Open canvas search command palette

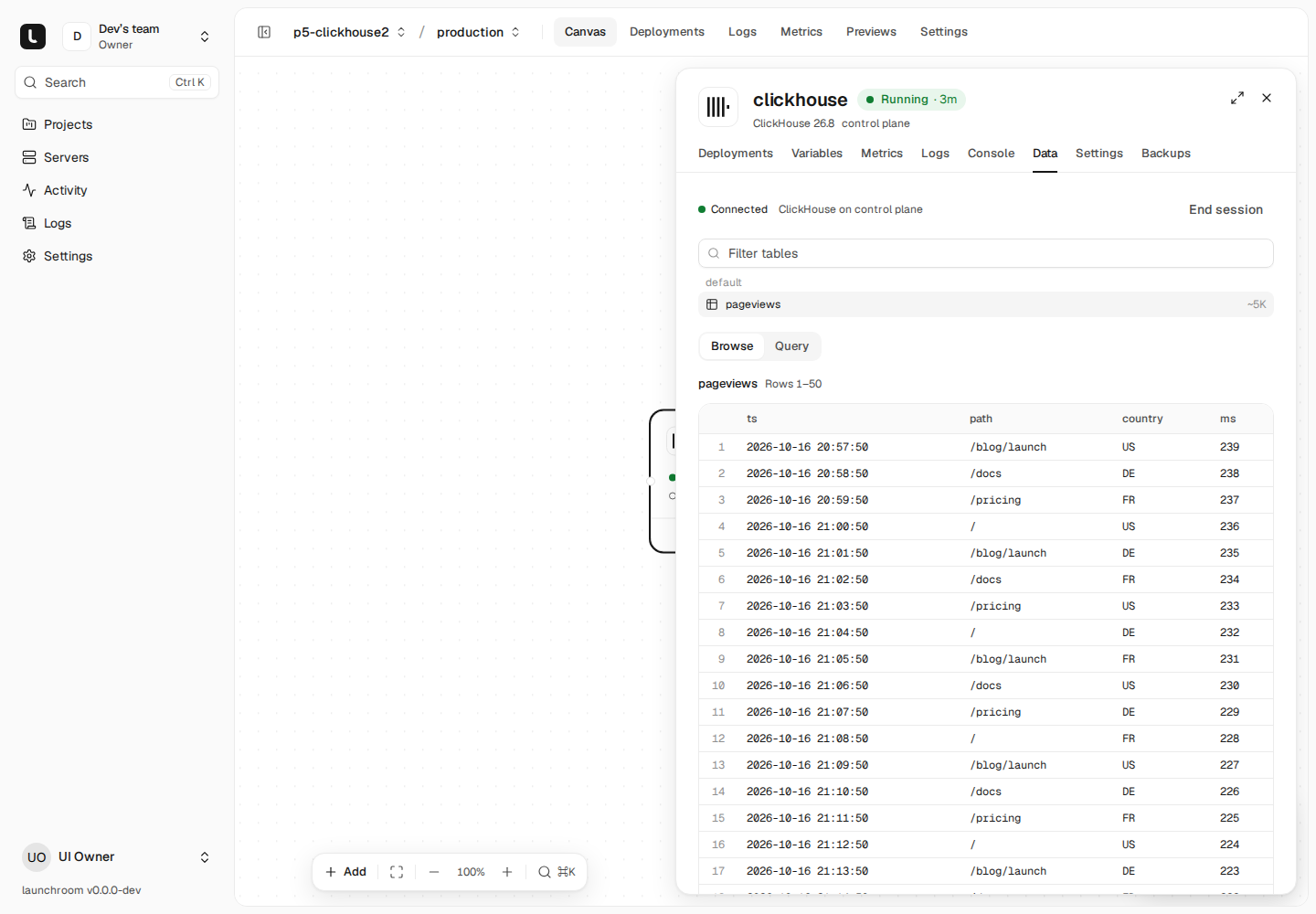tap(557, 872)
